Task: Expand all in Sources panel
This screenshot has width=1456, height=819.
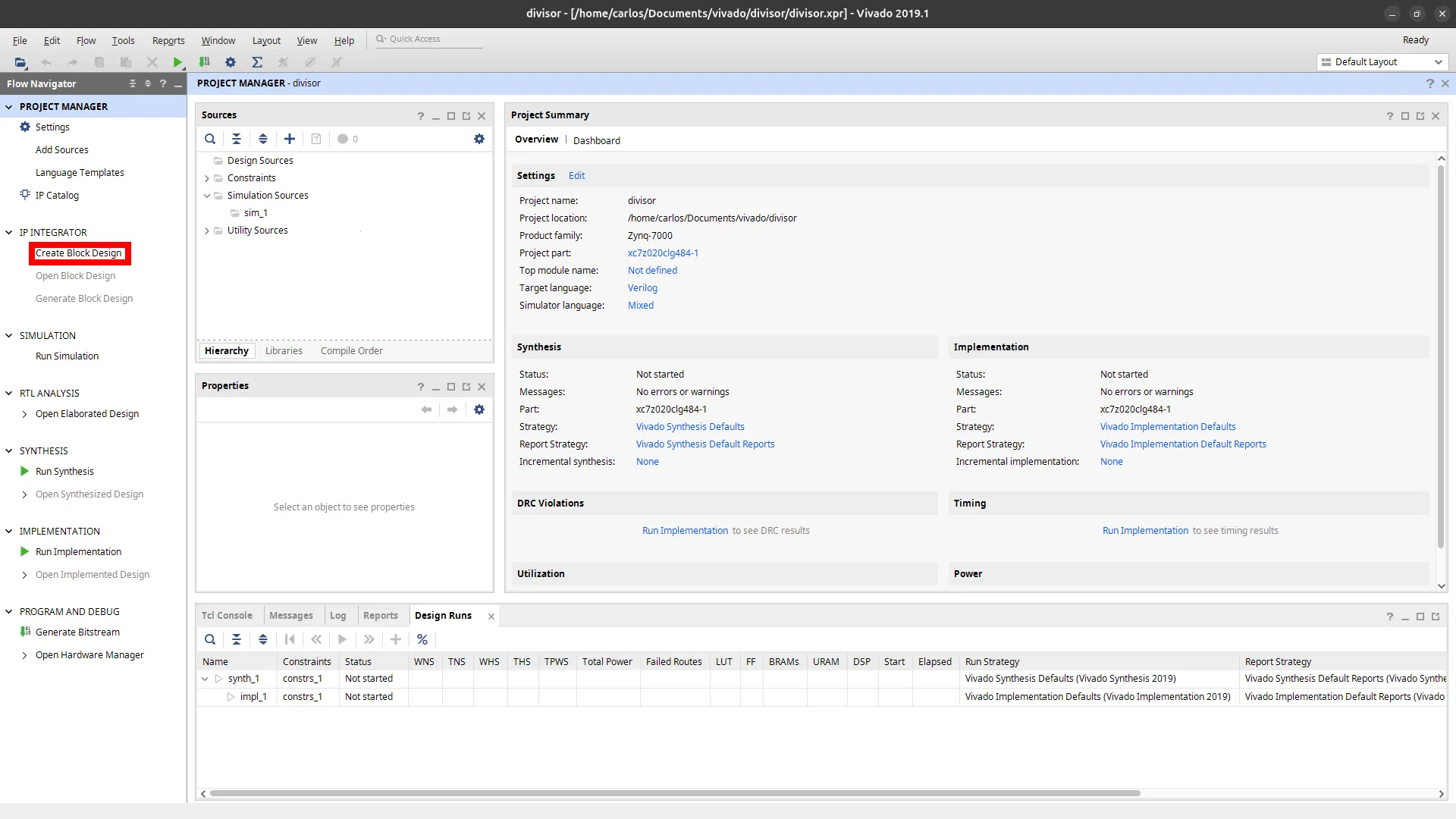Action: 263,139
